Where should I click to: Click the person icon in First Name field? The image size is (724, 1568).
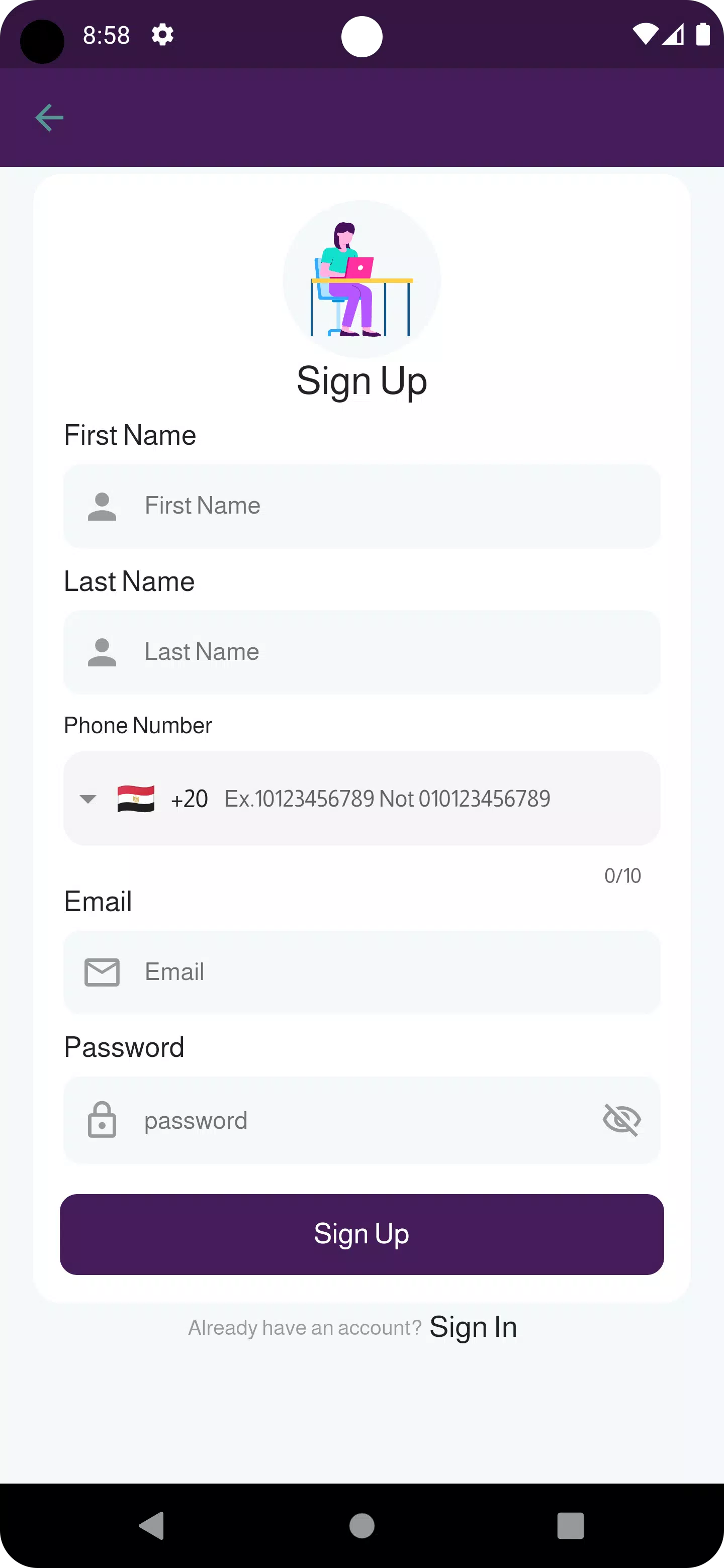click(x=102, y=507)
